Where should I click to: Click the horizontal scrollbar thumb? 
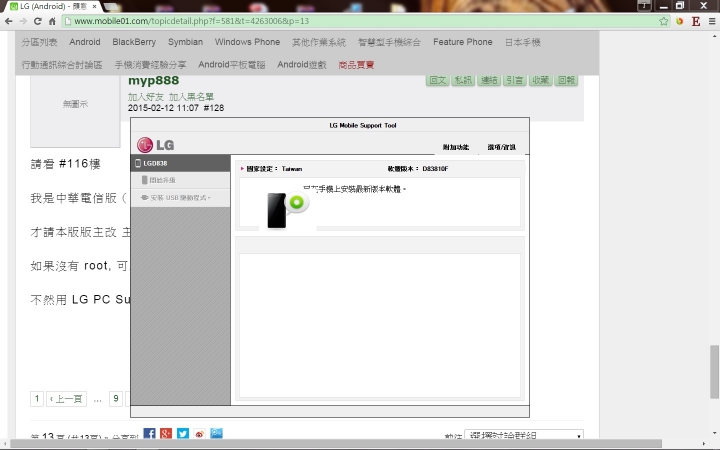(336, 444)
